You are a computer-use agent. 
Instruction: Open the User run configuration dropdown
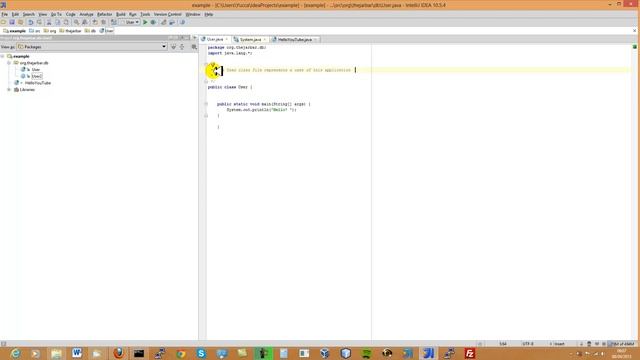pos(130,22)
